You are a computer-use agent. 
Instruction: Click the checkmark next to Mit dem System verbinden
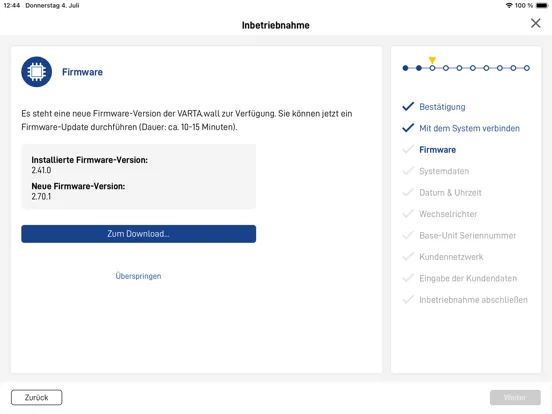pos(408,128)
